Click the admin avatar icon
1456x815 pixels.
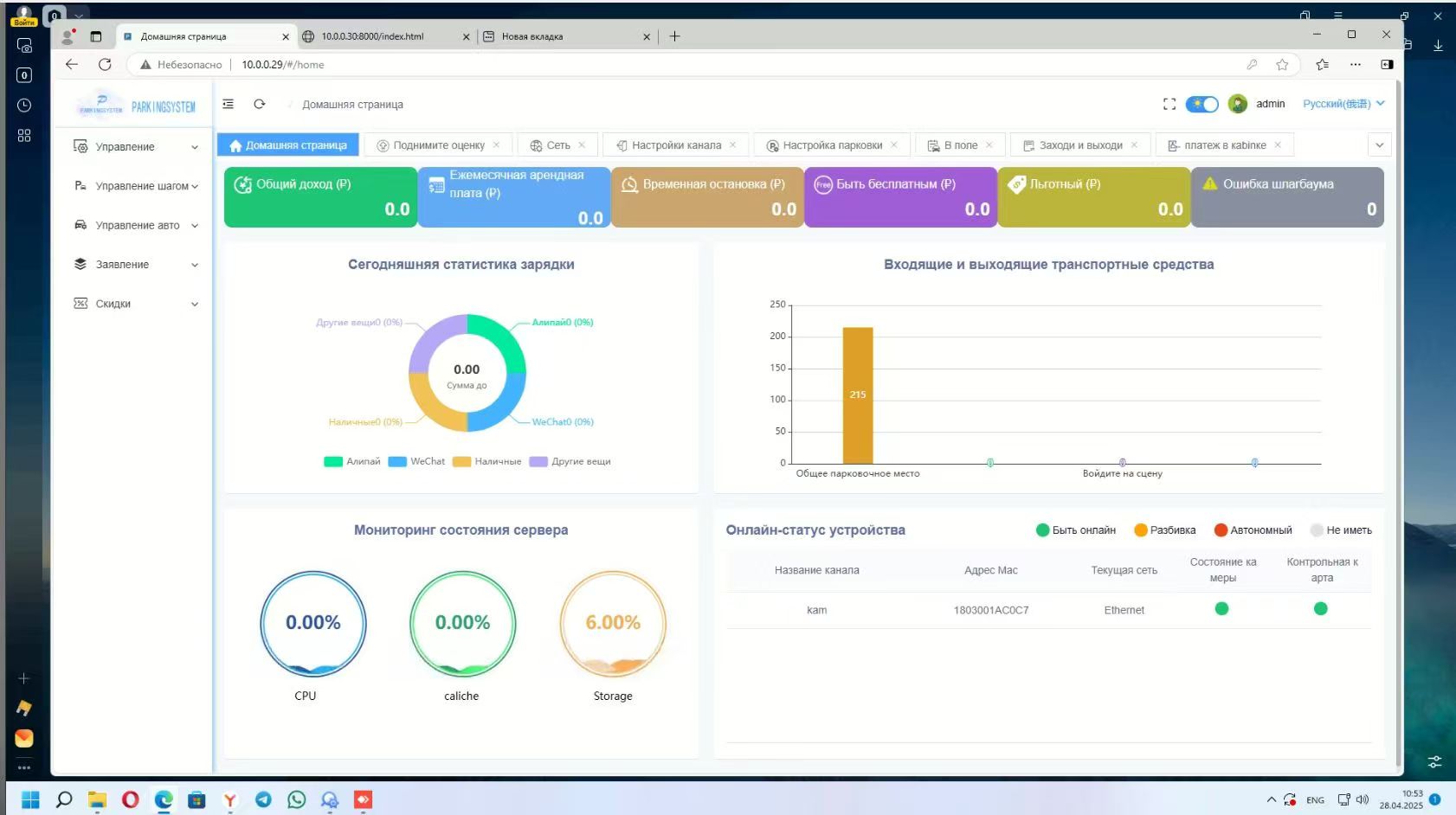pos(1238,104)
